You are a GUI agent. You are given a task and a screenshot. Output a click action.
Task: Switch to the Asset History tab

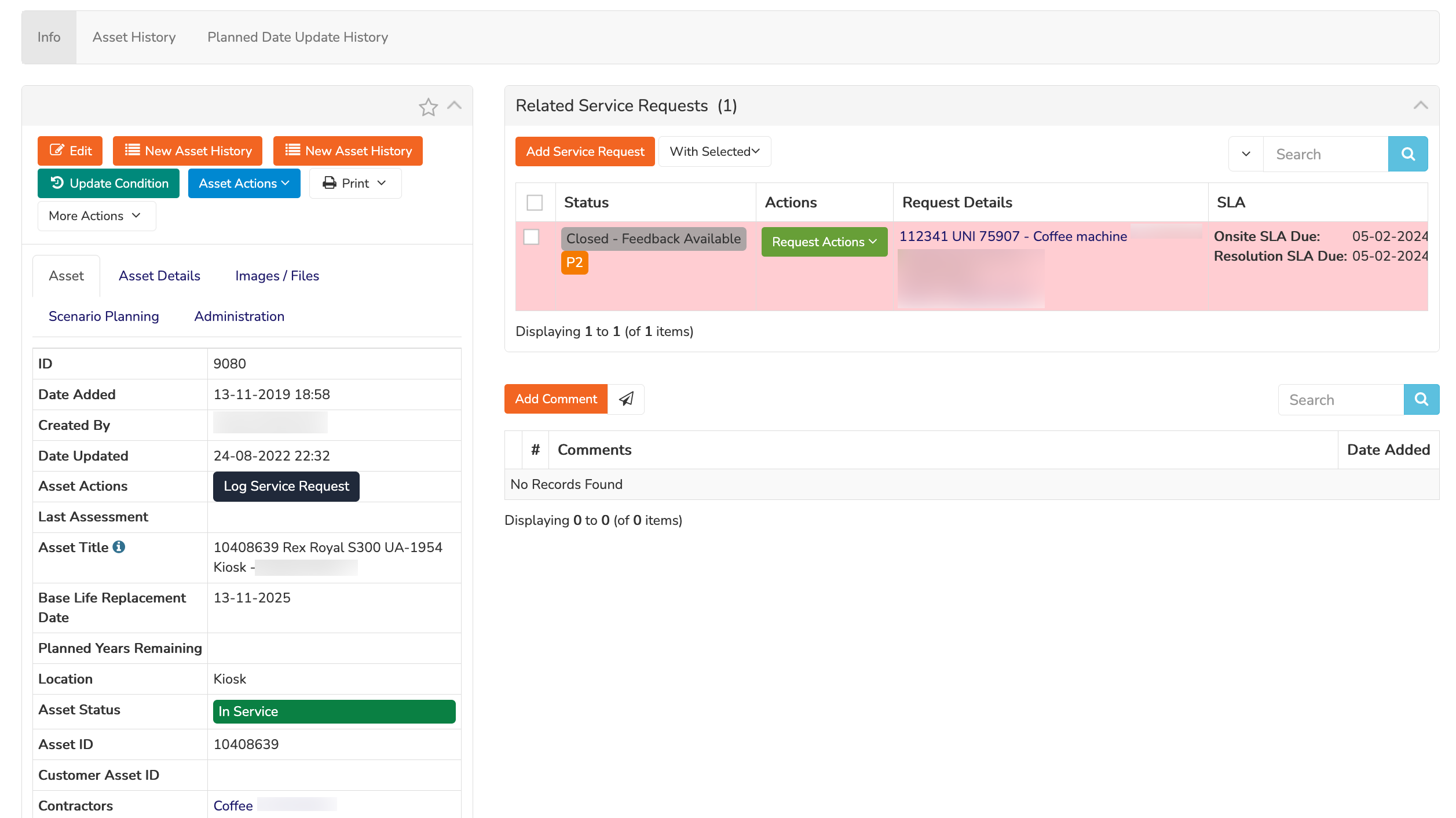coord(133,36)
